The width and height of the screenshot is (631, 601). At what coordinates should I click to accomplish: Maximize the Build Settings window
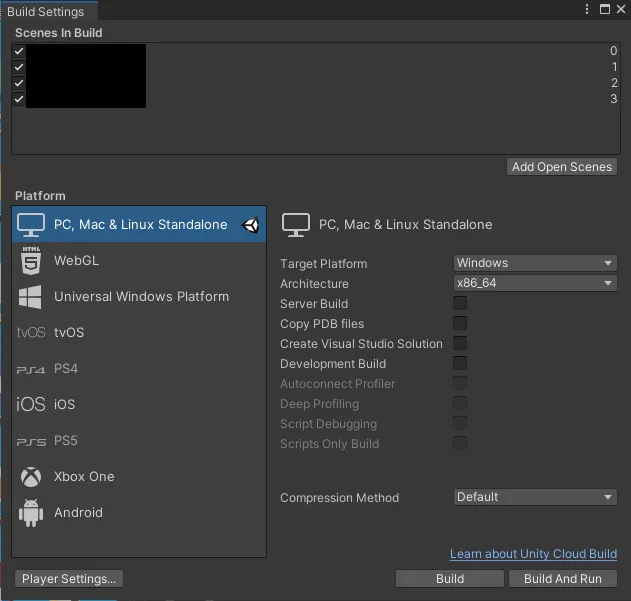point(604,9)
